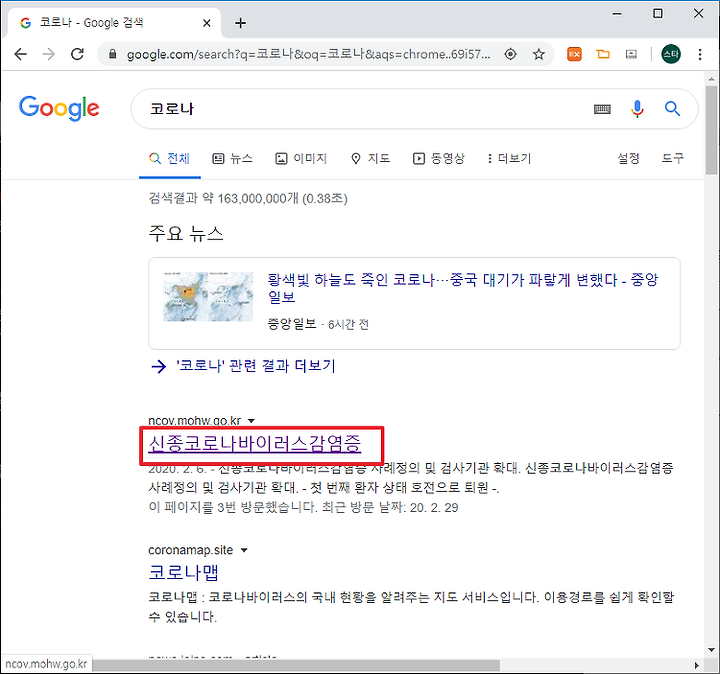Screen dimensions: 720x674
Task: Open a new tab with plus button
Action: click(241, 23)
